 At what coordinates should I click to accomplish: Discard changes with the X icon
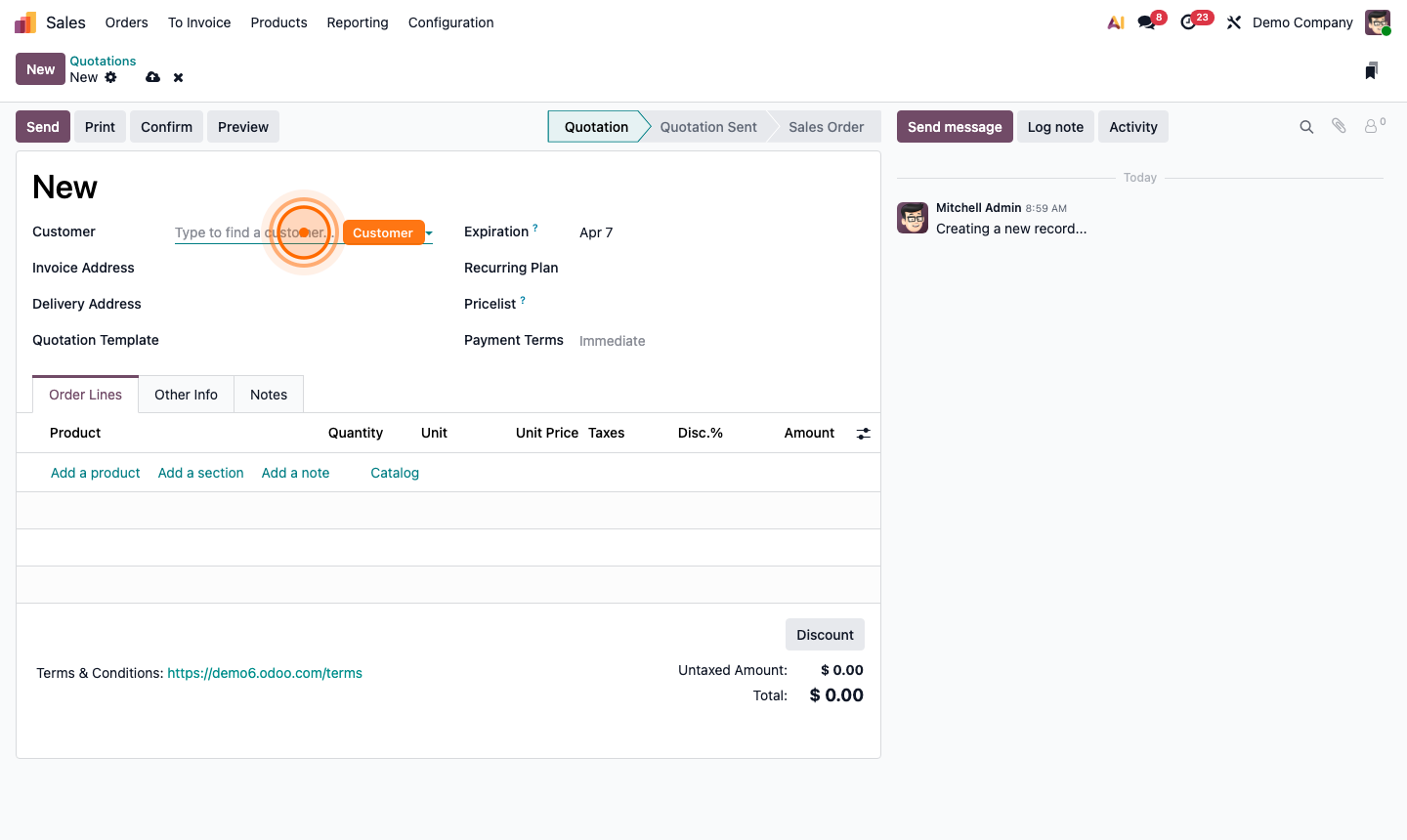point(178,77)
